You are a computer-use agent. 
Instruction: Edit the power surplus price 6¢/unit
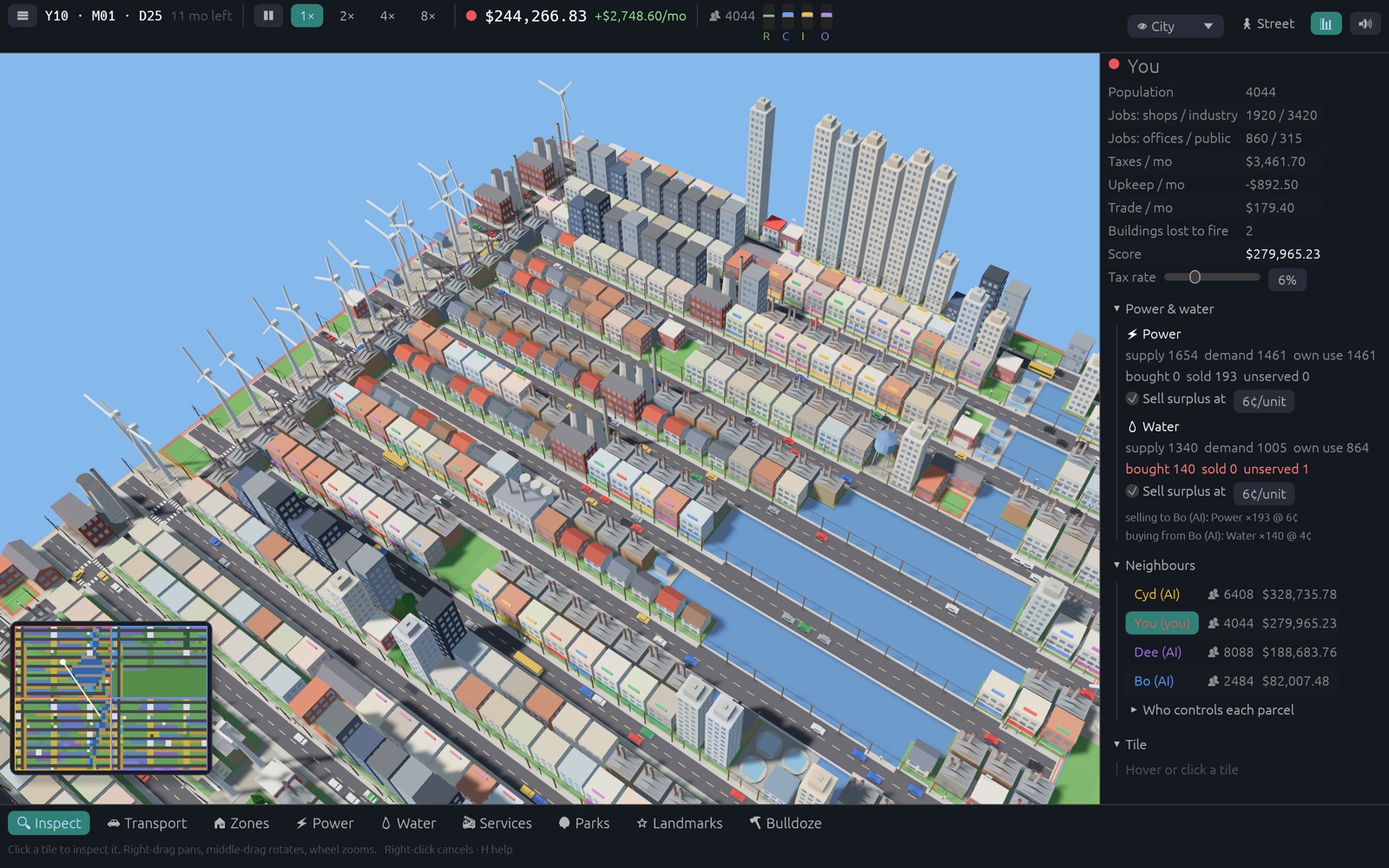pyautogui.click(x=1263, y=401)
